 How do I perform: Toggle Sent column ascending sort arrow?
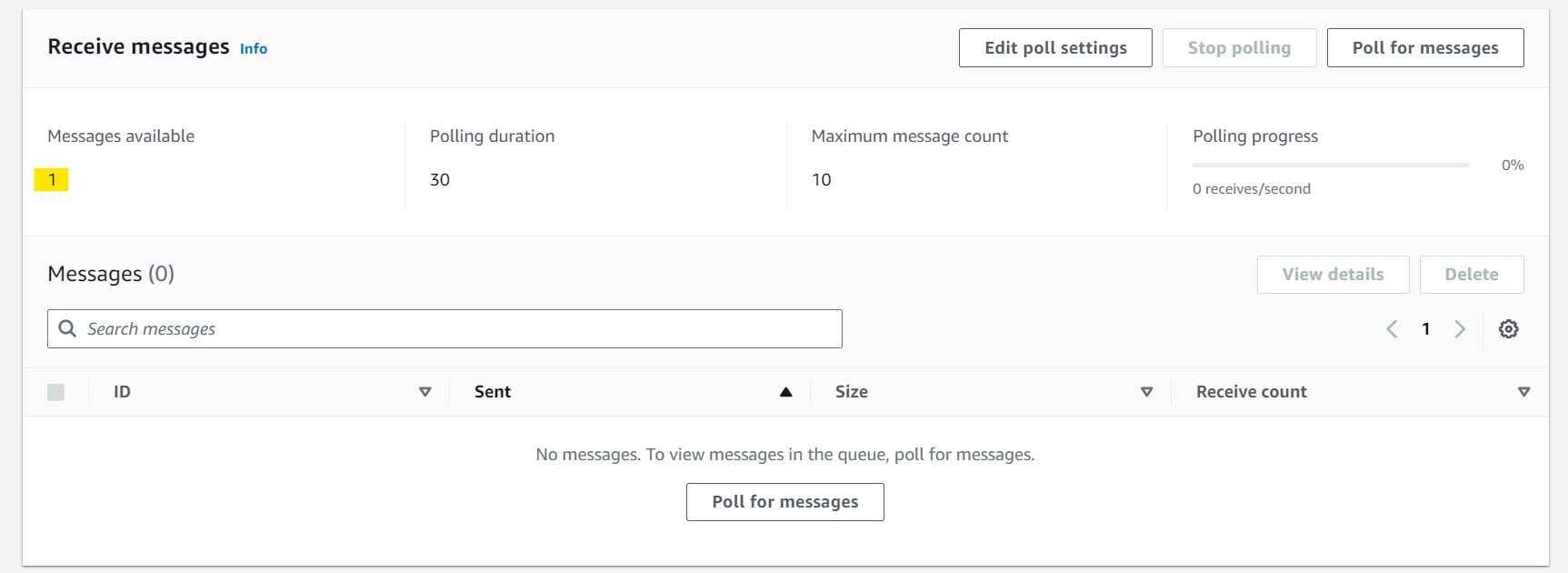pos(785,392)
